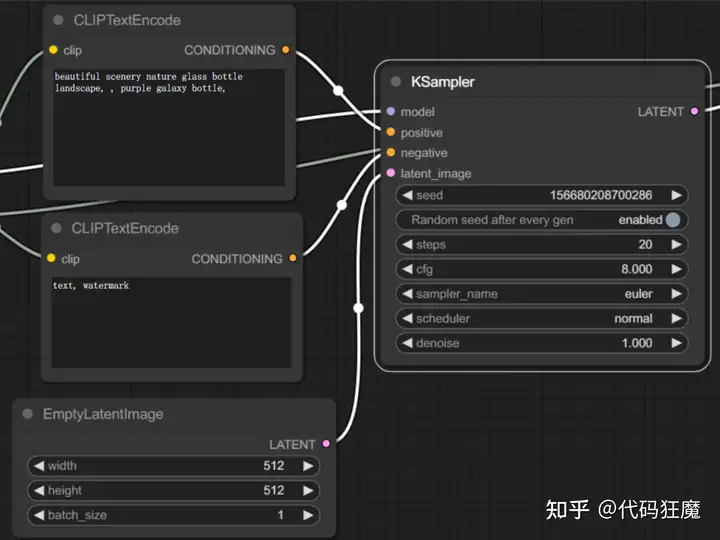The image size is (720, 540).
Task: Click into the beautiful scenery prompt text box
Action: 169,127
